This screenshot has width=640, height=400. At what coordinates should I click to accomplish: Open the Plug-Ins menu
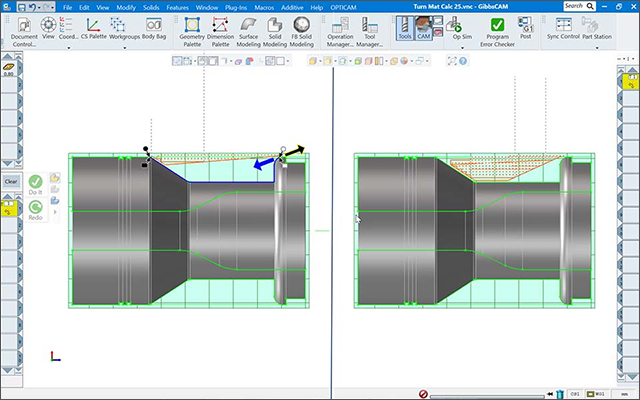[x=237, y=6]
